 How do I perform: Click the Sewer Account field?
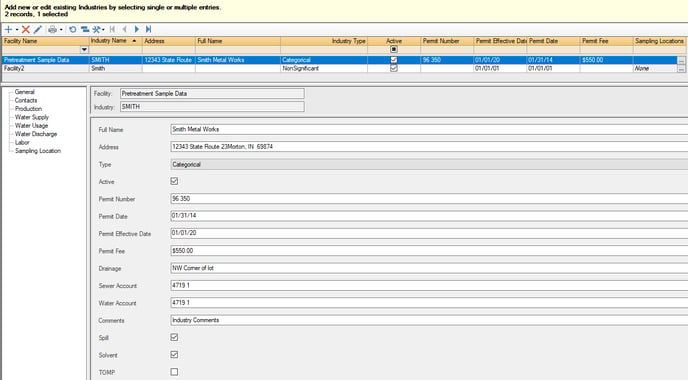(429, 285)
